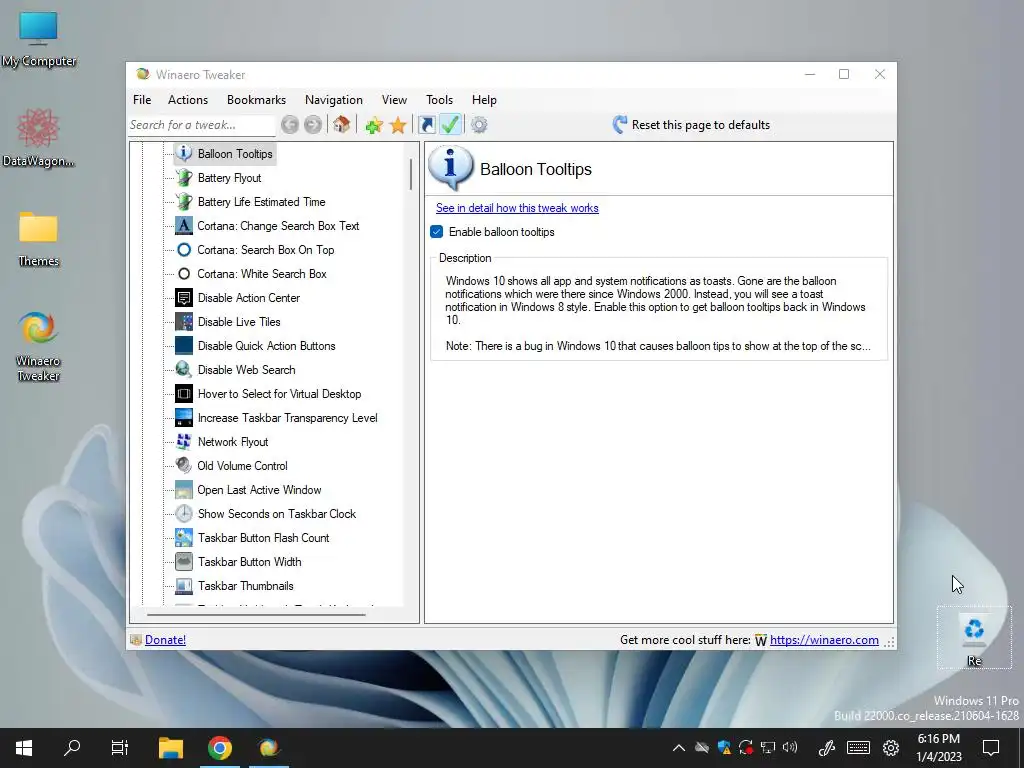Open the Windows Start button
Screen dimensions: 1024x768
(x=24, y=748)
